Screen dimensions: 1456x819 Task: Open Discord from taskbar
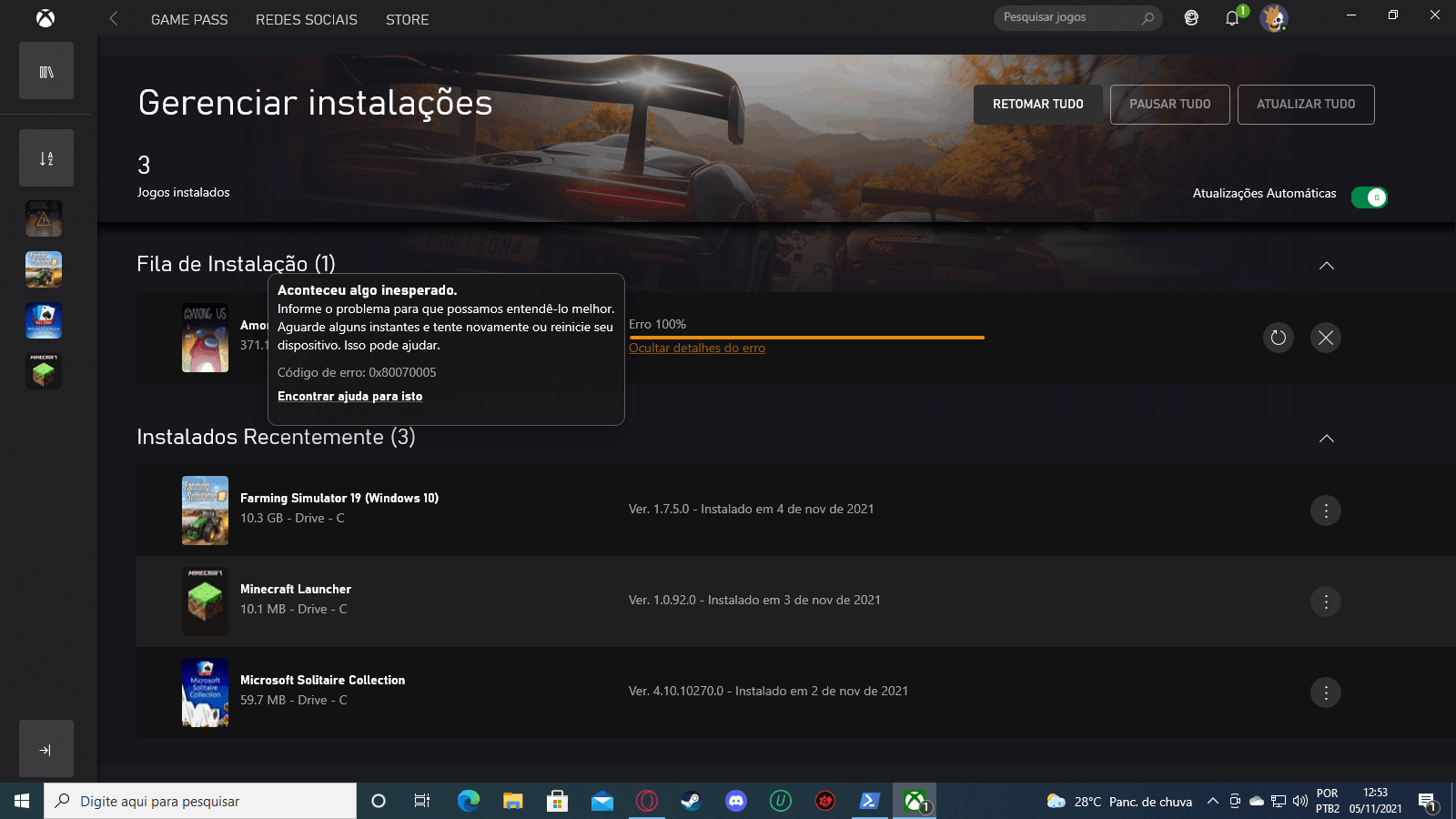tap(736, 801)
